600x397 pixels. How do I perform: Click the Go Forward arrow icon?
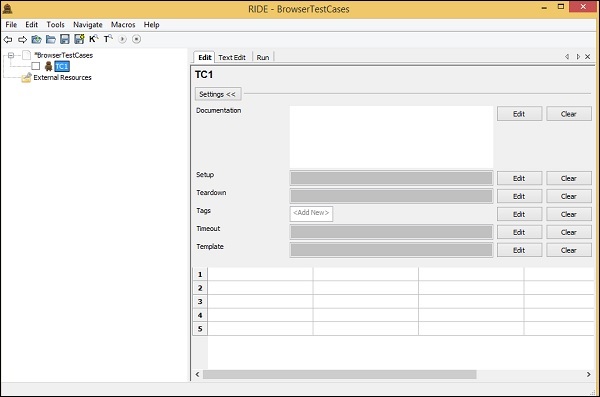[x=22, y=39]
